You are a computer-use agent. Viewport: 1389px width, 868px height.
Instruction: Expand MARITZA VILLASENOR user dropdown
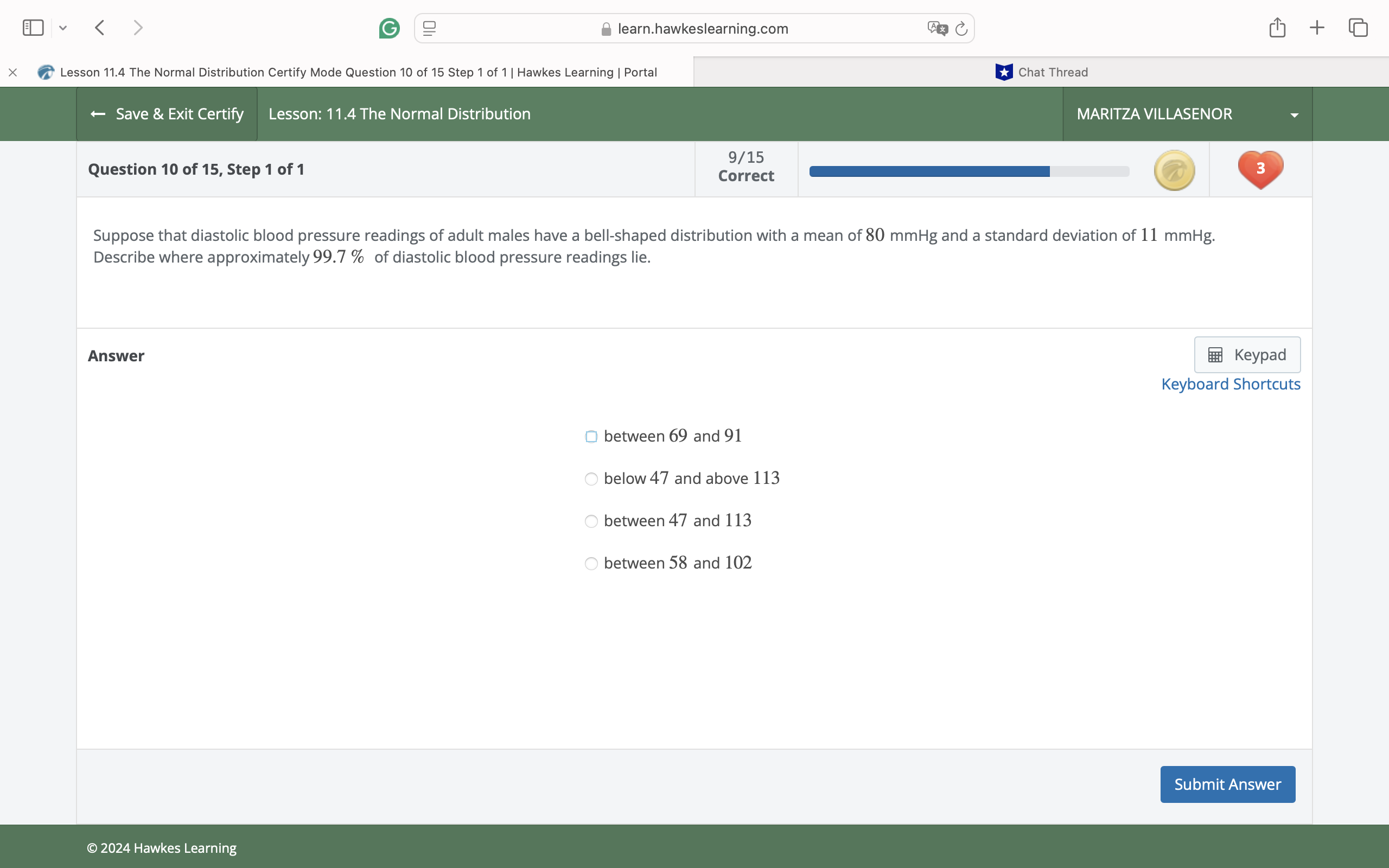point(1294,115)
